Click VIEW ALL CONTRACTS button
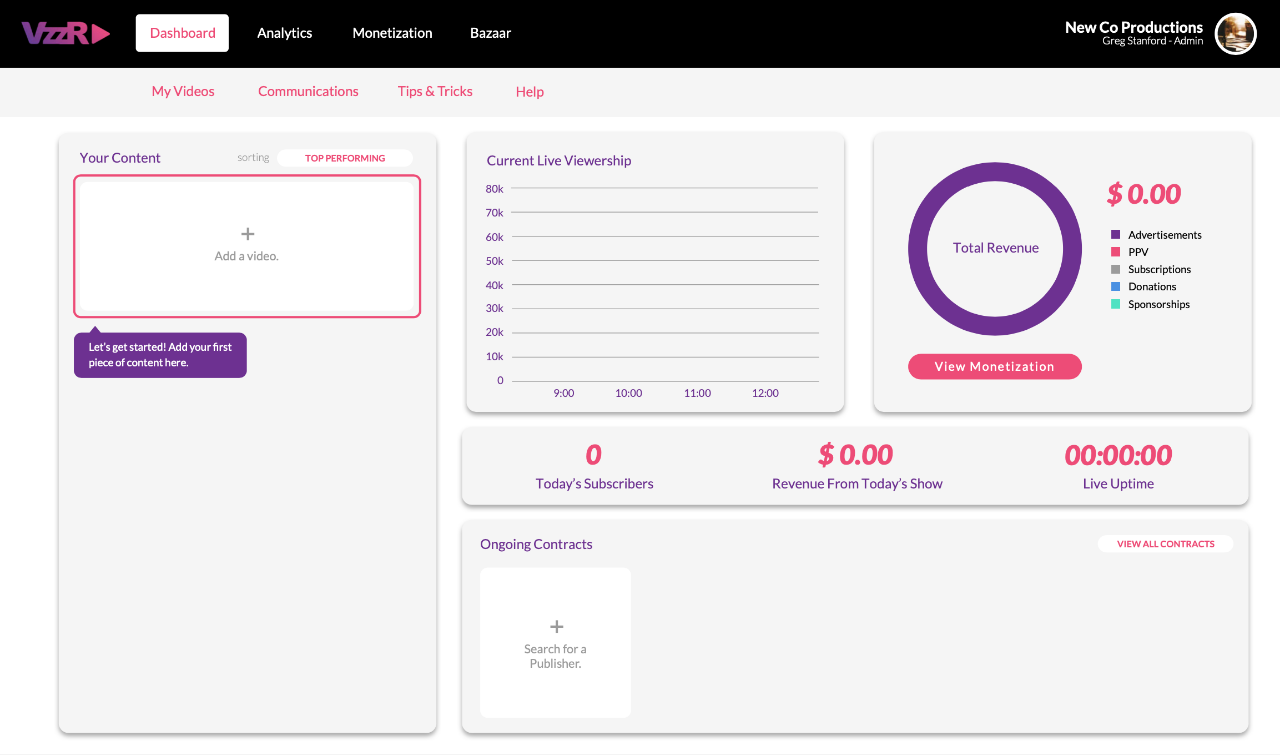 coord(1166,544)
